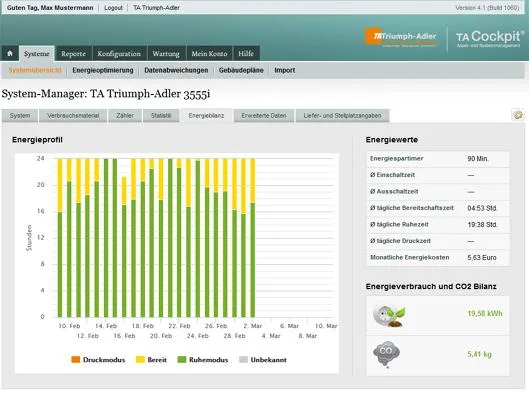The image size is (529, 393).
Task: Open the Reporte main tab
Action: pyautogui.click(x=73, y=53)
